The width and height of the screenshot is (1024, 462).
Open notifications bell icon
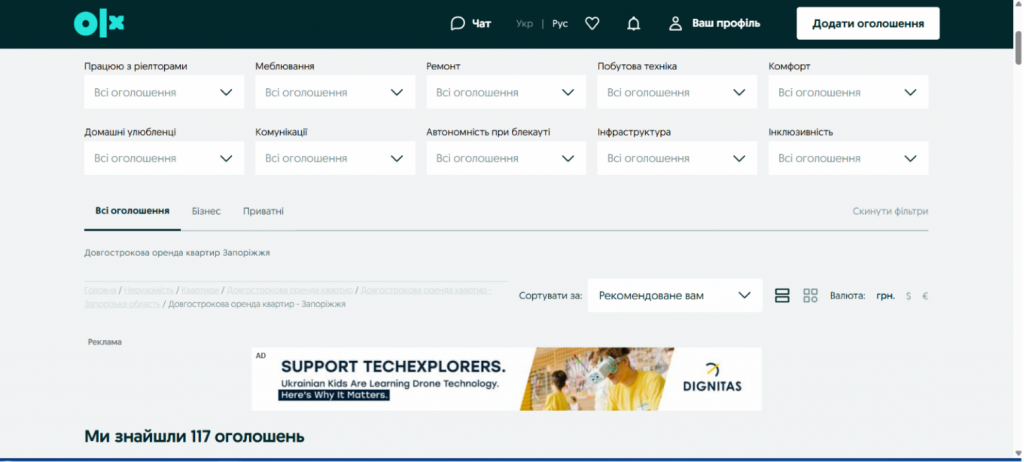633,23
